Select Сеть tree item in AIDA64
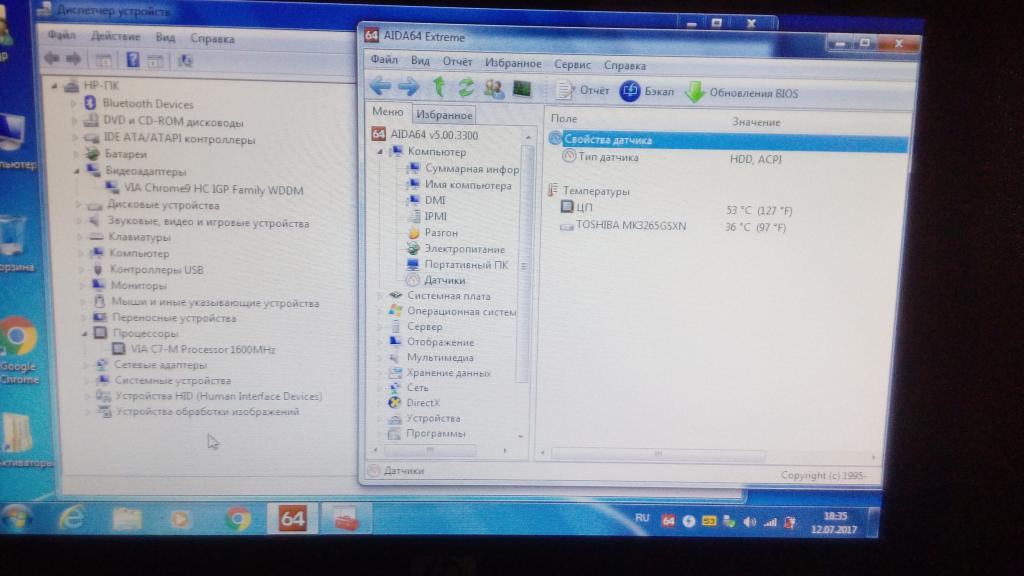The height and width of the screenshot is (576, 1024). click(417, 387)
